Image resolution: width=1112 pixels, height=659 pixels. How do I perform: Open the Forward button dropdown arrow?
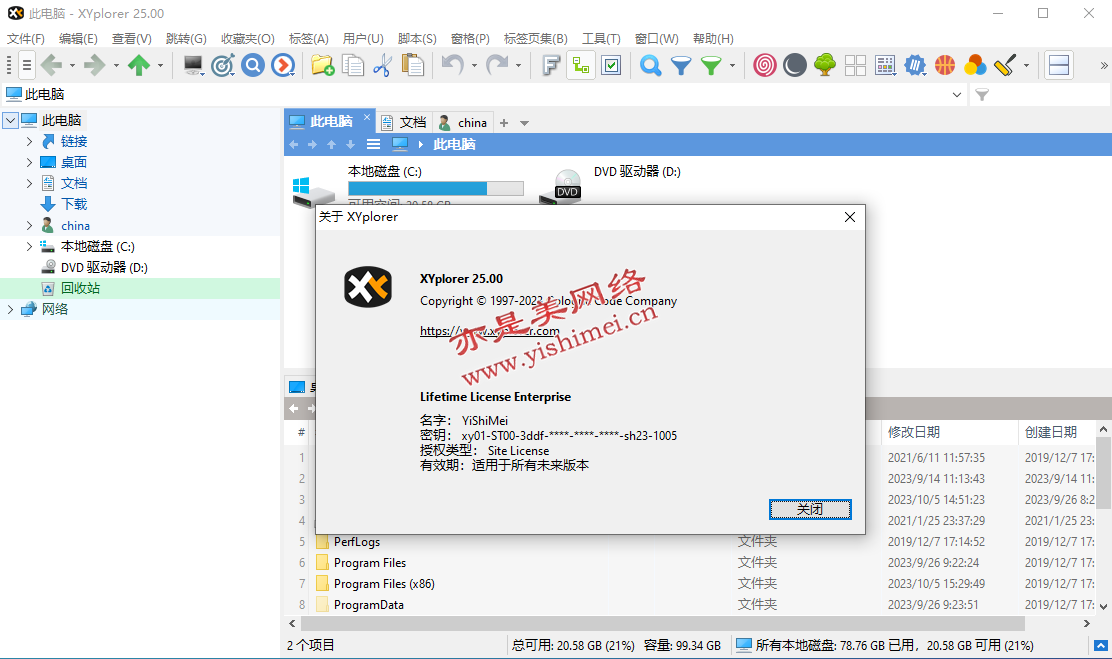116,66
